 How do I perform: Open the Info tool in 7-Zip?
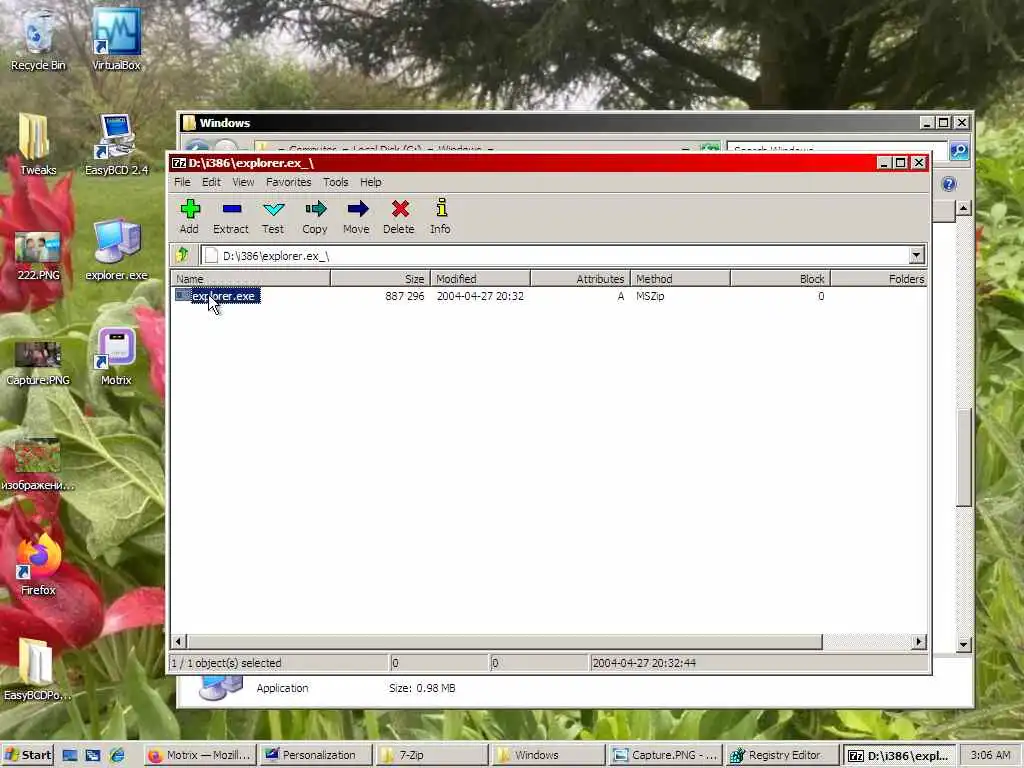pos(441,216)
